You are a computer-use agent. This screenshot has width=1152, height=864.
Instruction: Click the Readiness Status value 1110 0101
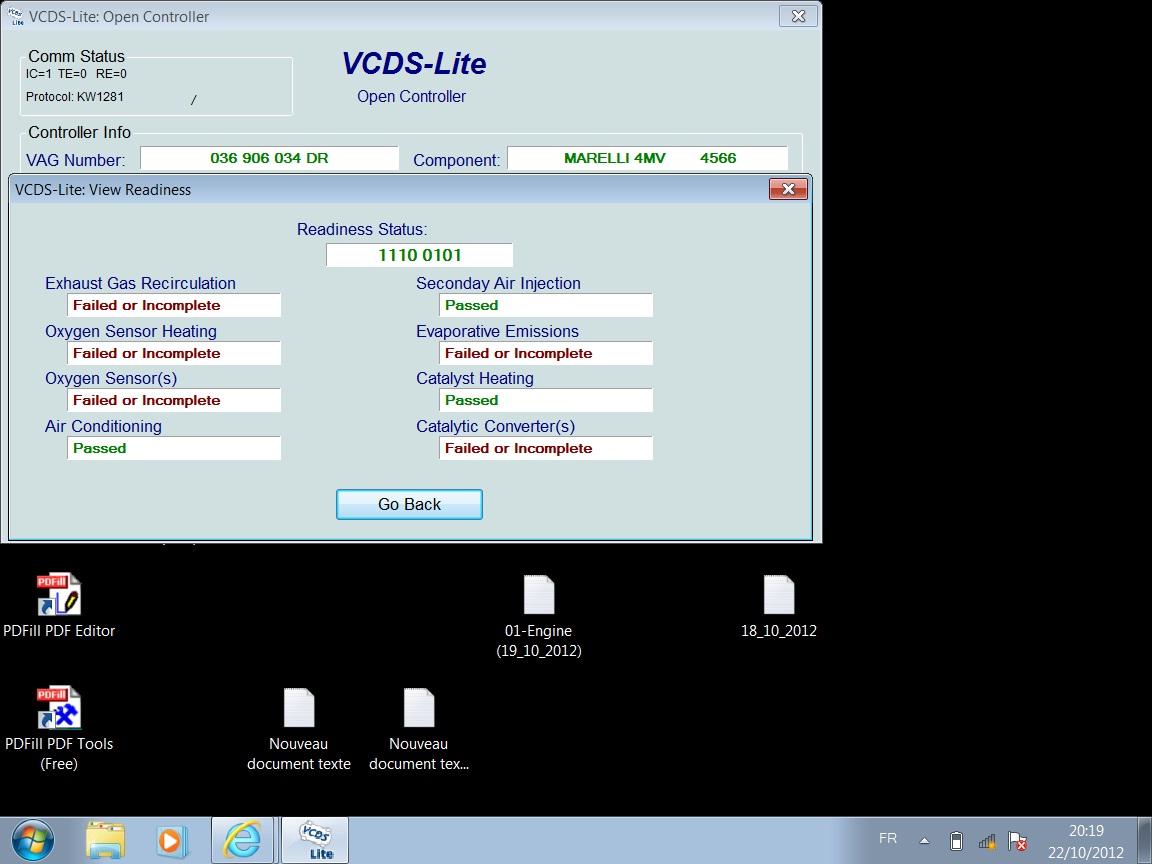tap(420, 255)
